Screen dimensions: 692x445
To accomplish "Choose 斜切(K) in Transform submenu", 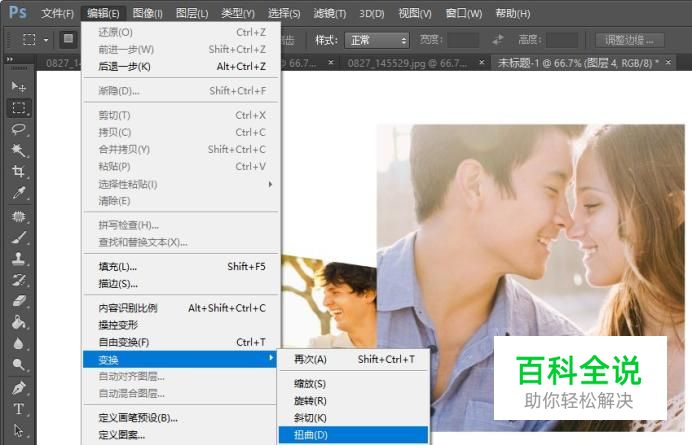I will (354, 418).
